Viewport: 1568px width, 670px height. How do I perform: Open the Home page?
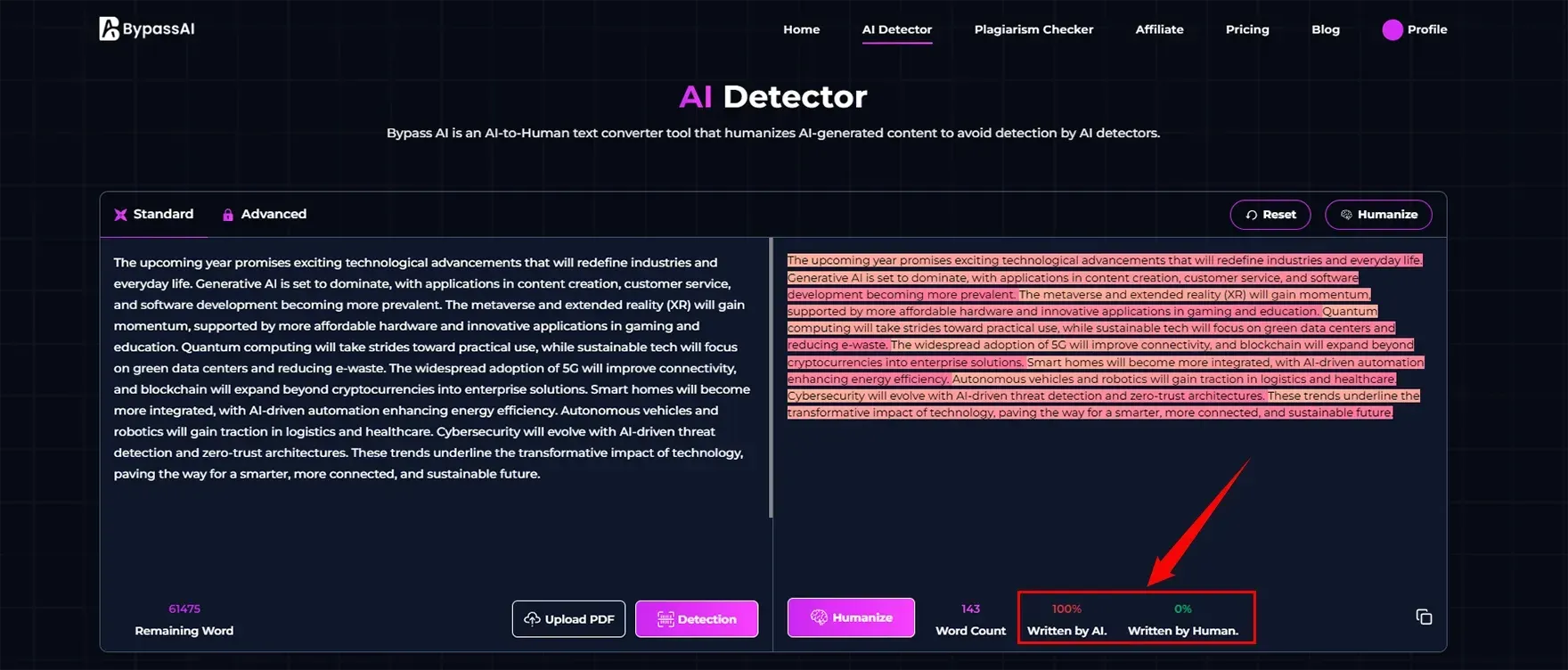click(801, 29)
